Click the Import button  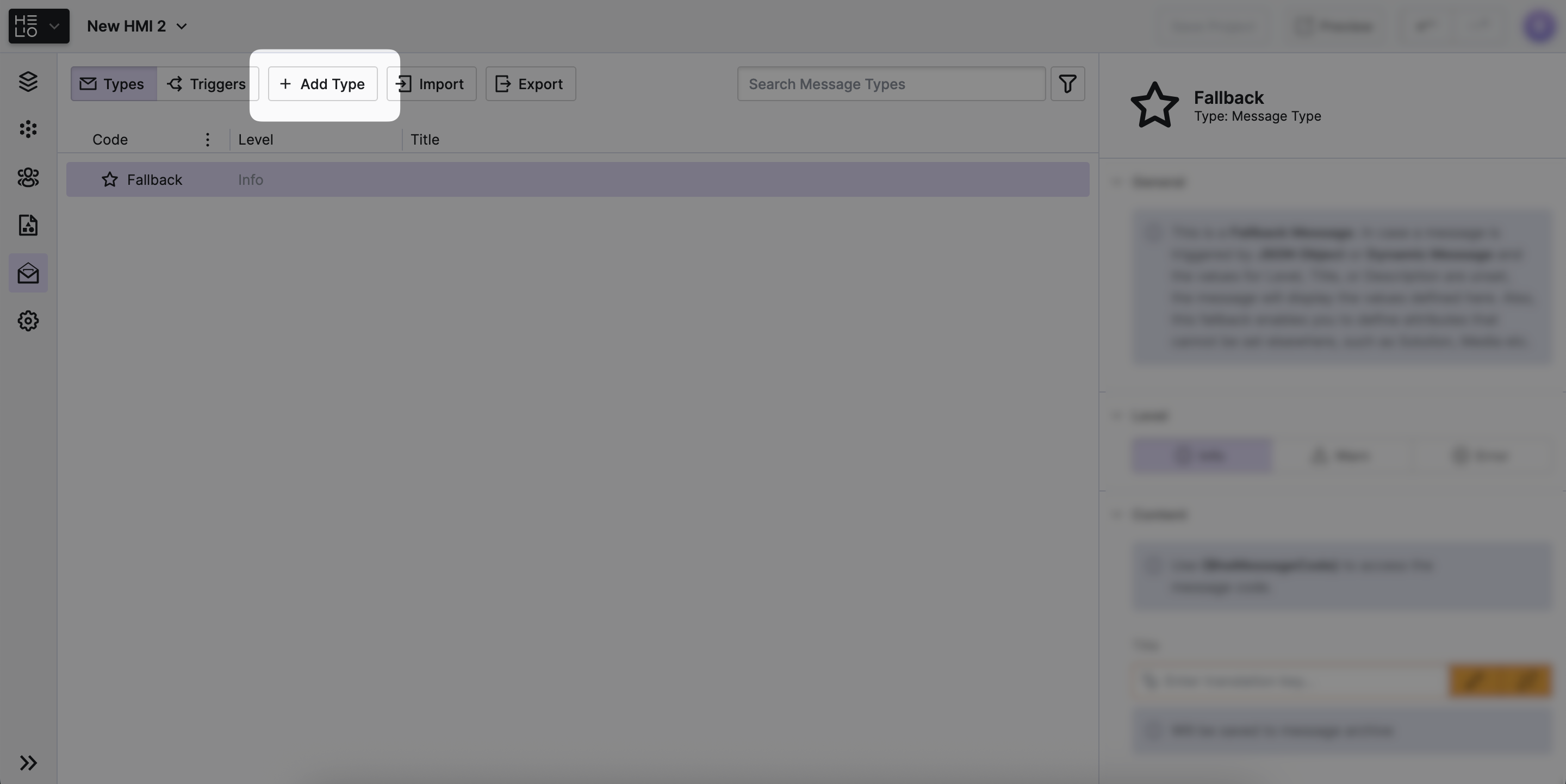click(x=431, y=84)
